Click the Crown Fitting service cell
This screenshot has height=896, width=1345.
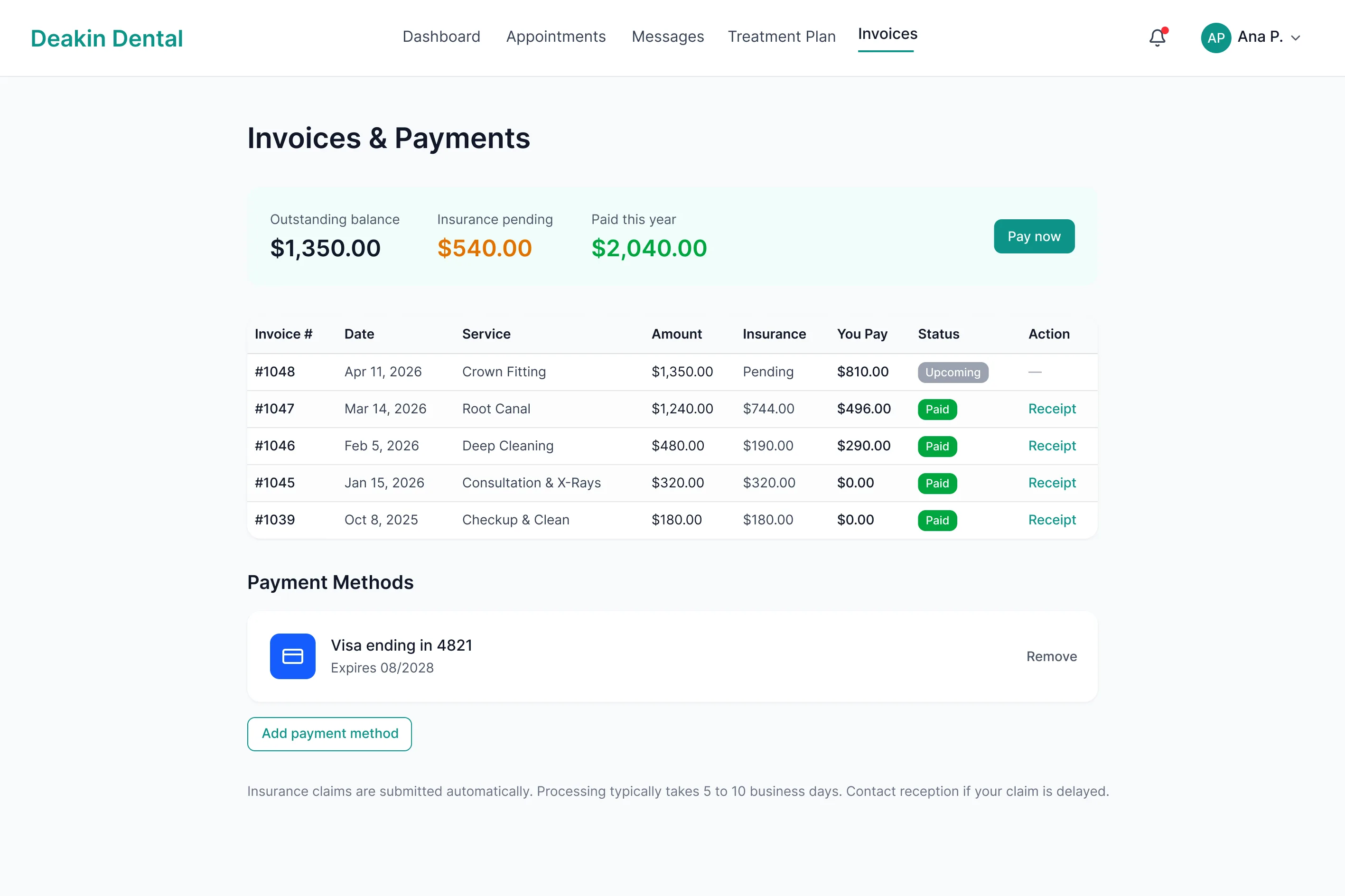tap(504, 372)
